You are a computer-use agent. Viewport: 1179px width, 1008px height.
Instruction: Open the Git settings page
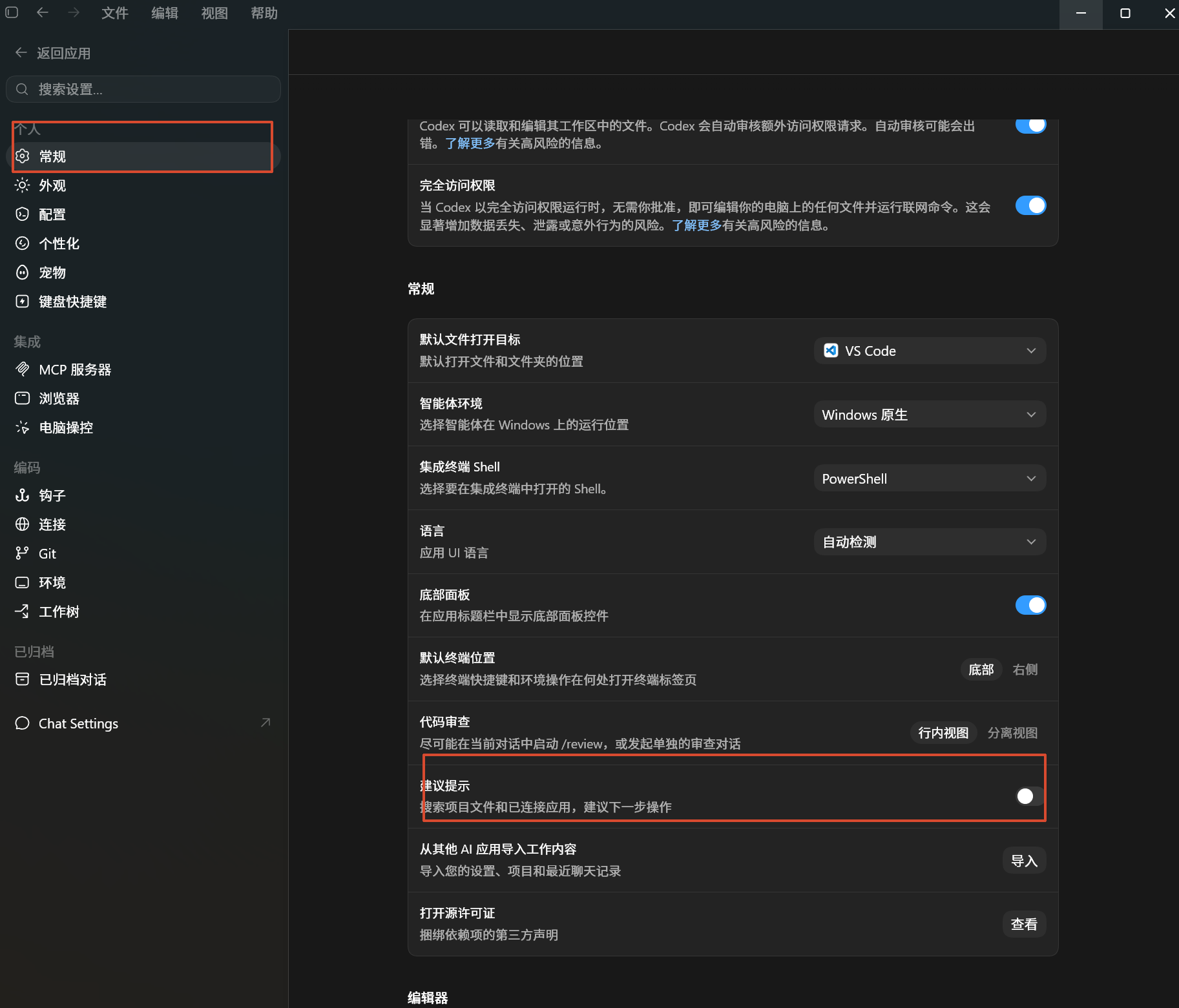point(143,553)
